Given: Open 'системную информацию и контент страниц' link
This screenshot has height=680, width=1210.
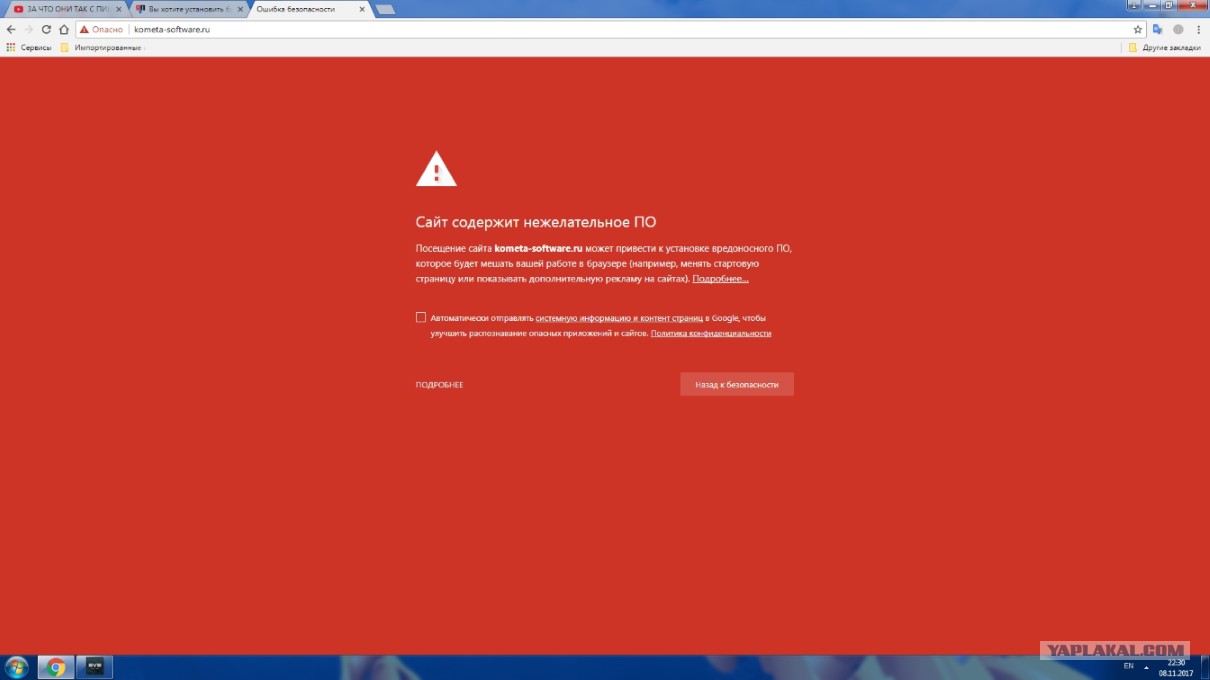Looking at the screenshot, I should (620, 318).
